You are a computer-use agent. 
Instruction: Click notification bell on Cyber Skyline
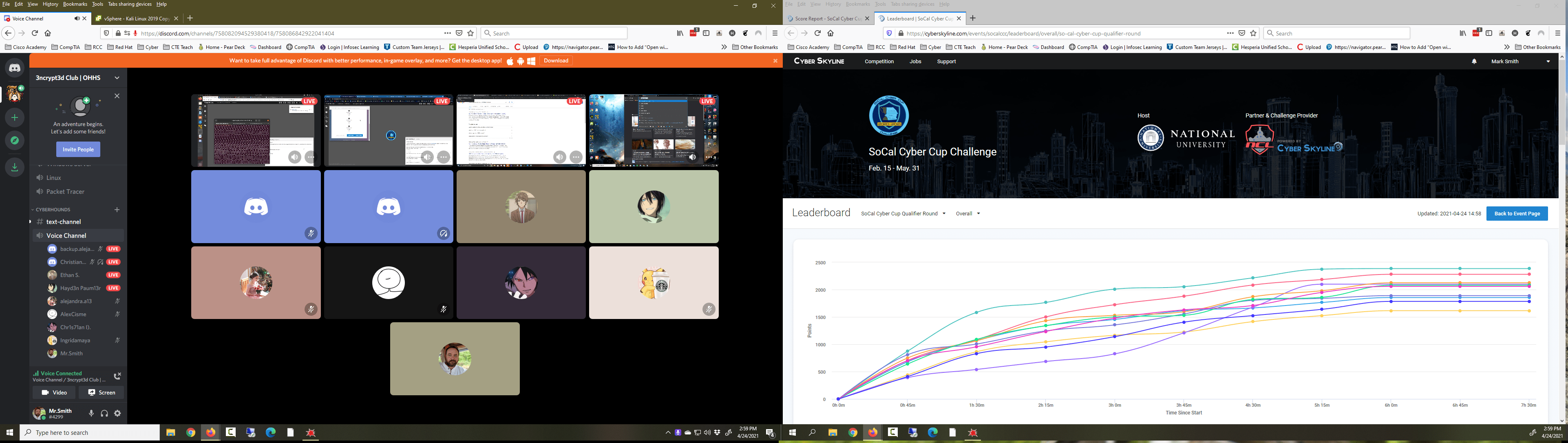click(x=1474, y=62)
